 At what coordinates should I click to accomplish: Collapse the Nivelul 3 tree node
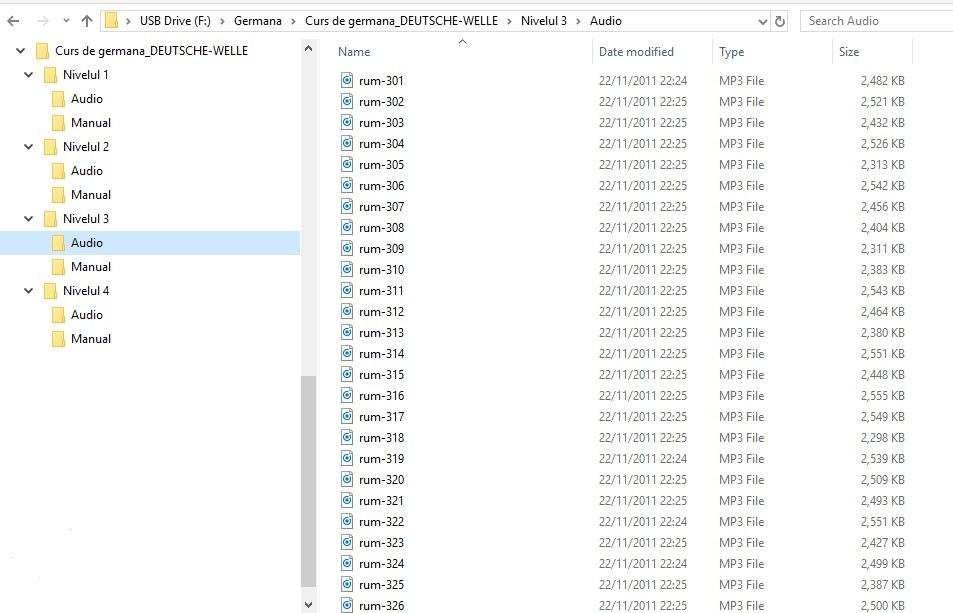(29, 219)
